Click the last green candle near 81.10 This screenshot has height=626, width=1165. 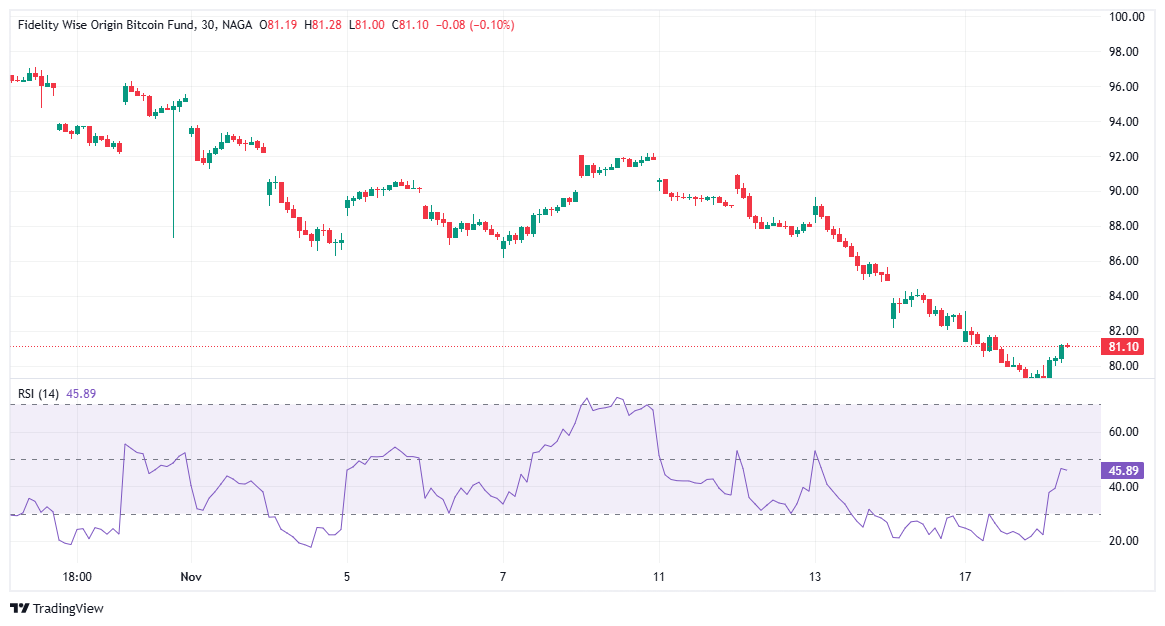point(1061,351)
